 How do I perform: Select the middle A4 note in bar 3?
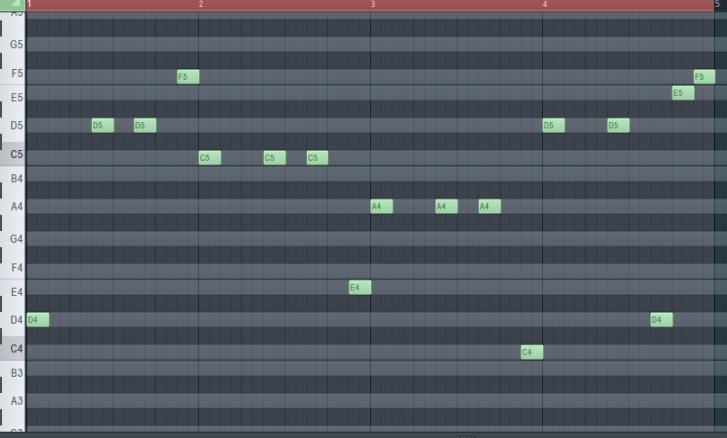447,206
